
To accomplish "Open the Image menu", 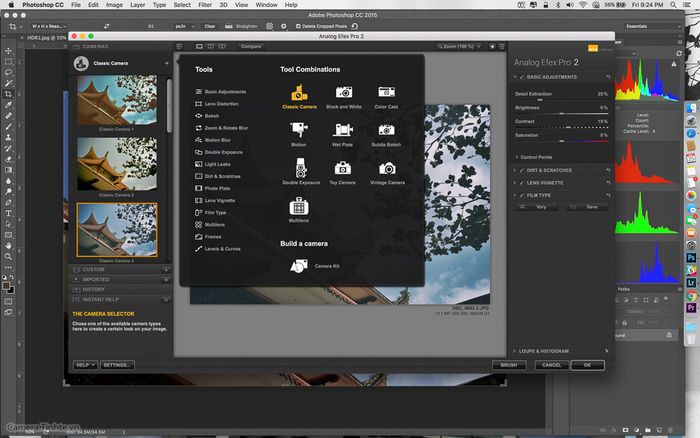I will 114,5.
